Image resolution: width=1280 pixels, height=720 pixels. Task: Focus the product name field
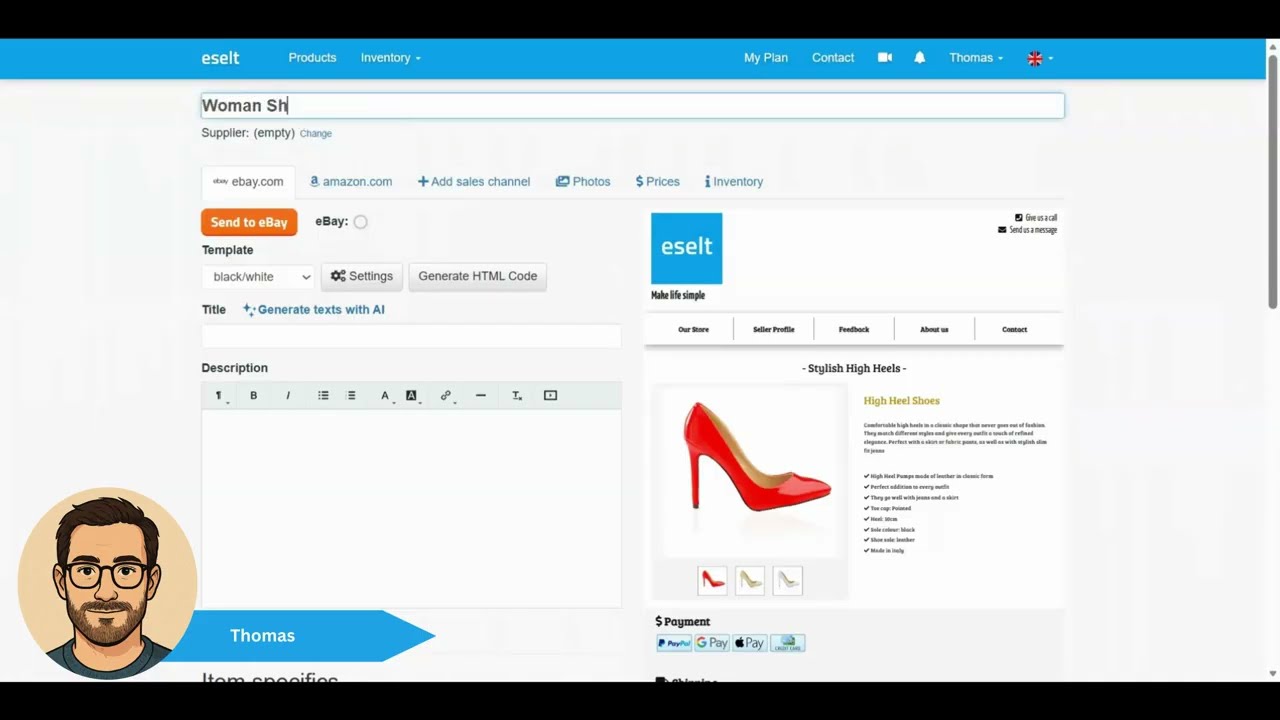[633, 106]
